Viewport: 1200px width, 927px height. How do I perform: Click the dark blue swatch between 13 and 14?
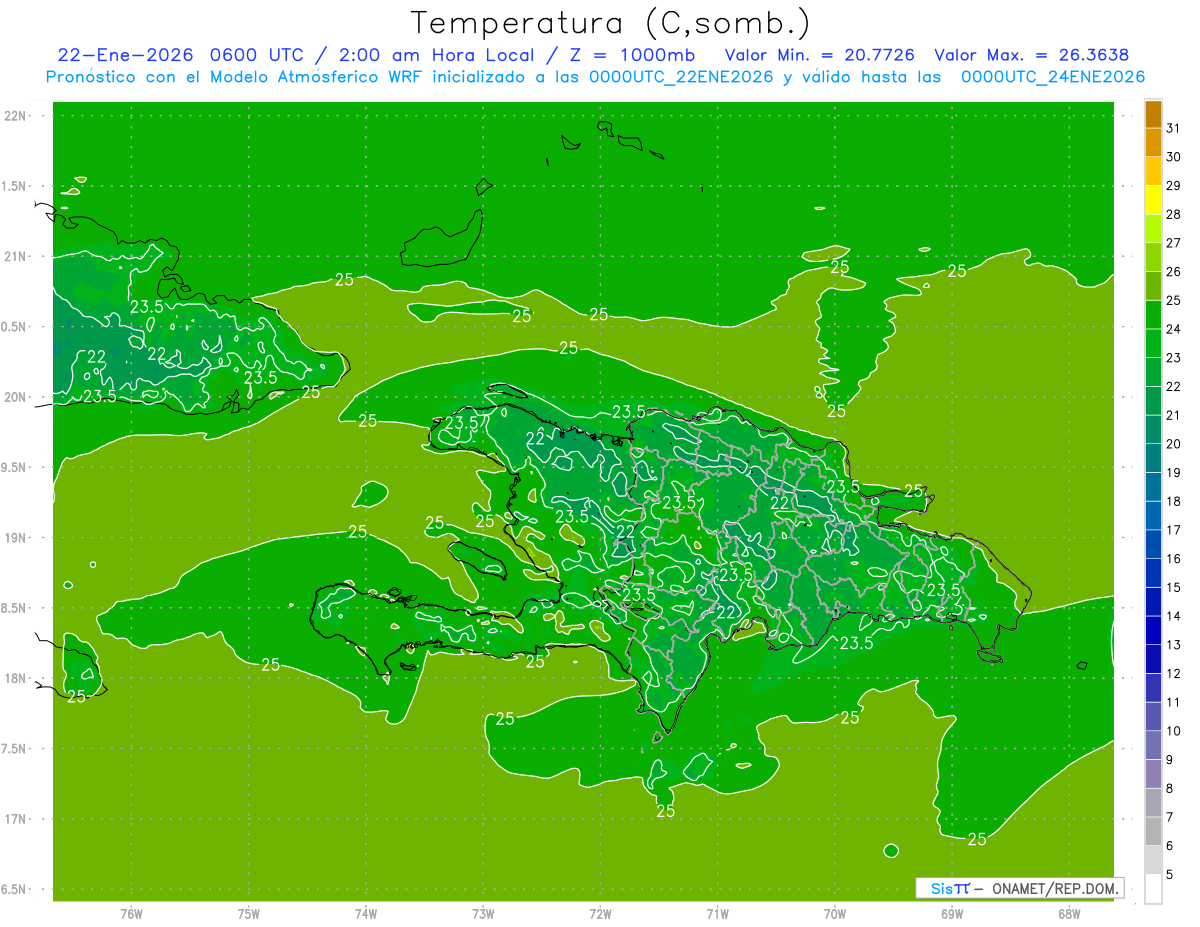(1153, 630)
